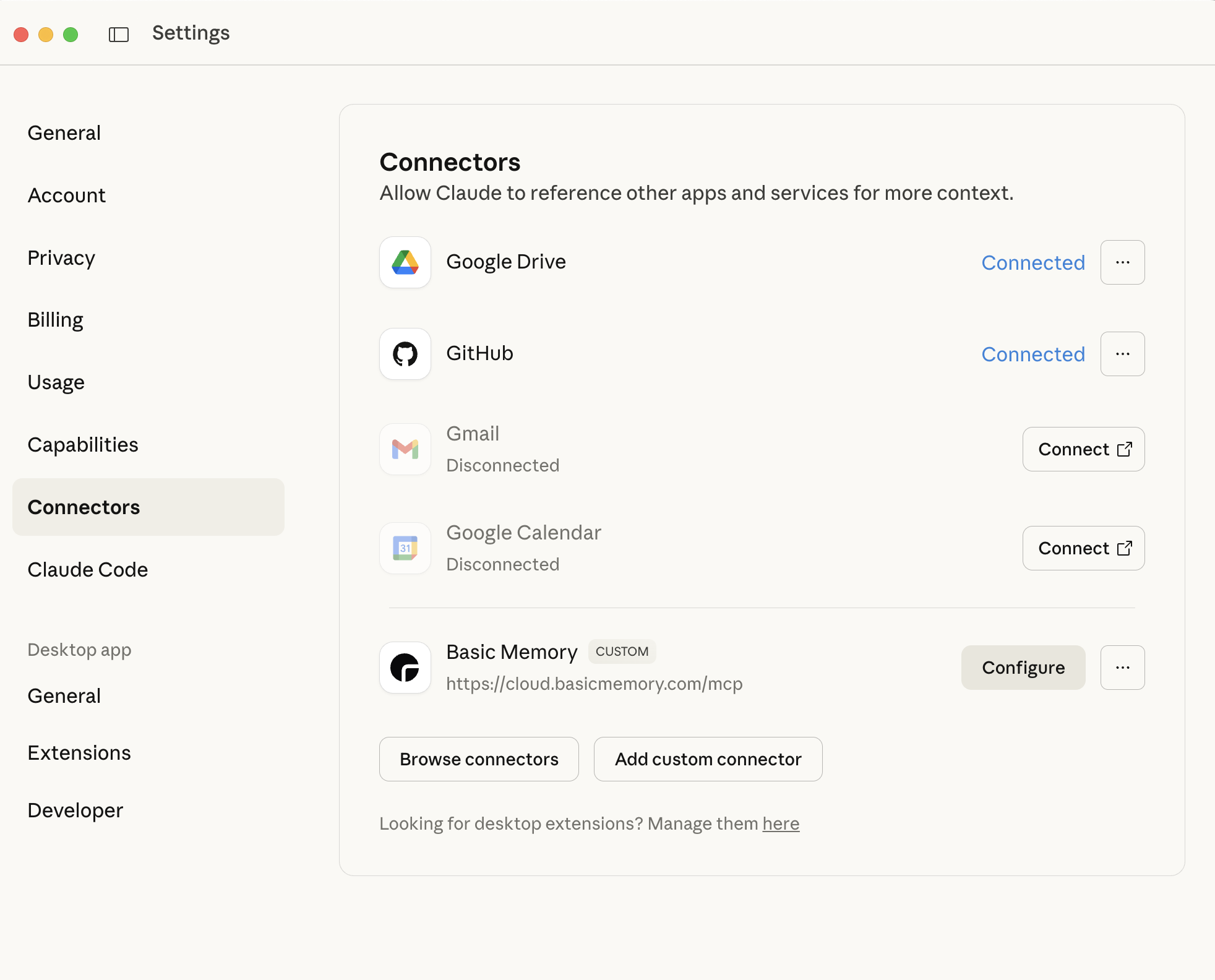This screenshot has width=1215, height=980.
Task: Click the CUSTOM badge next to Basic Memory
Action: (x=622, y=651)
